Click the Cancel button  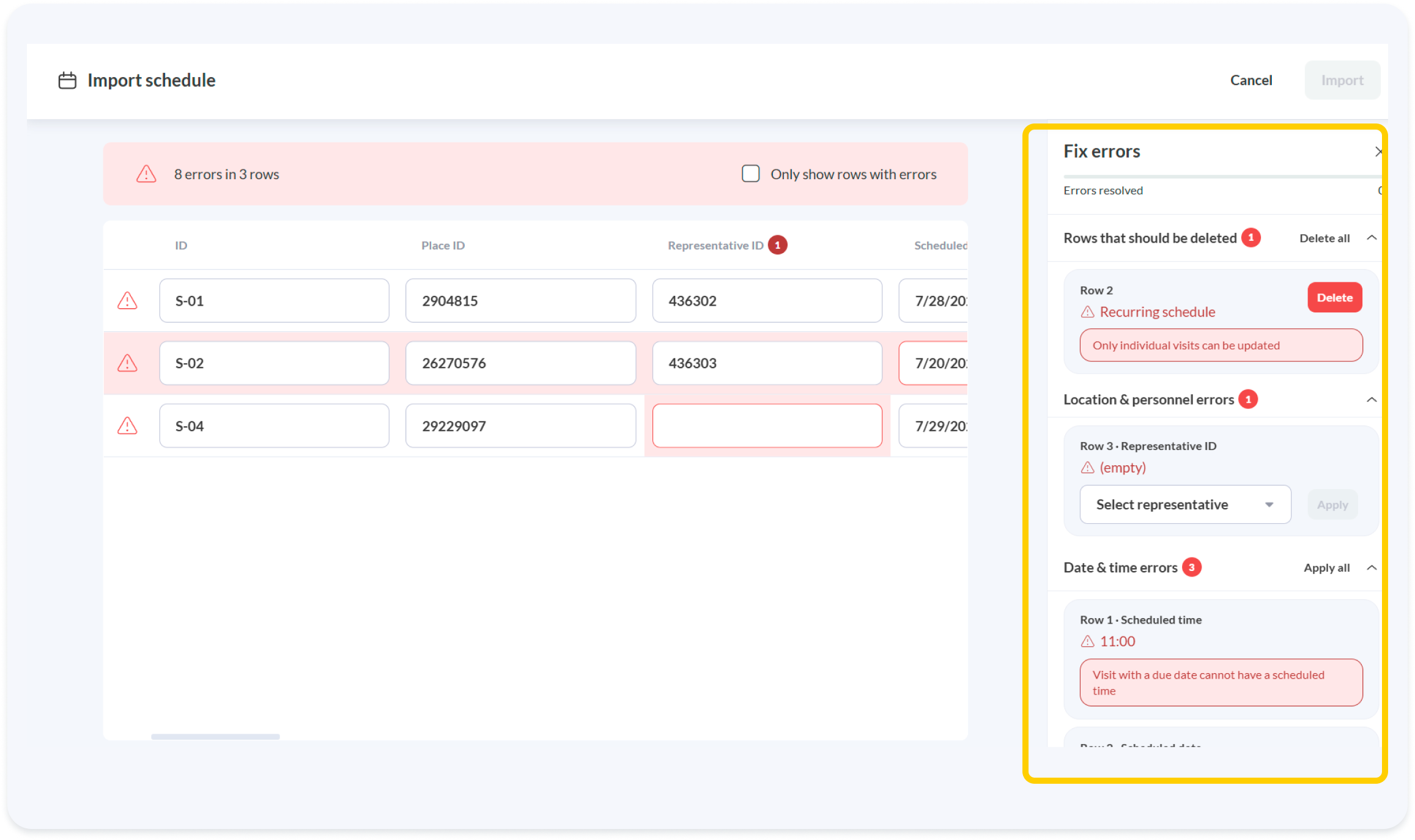pyautogui.click(x=1251, y=80)
